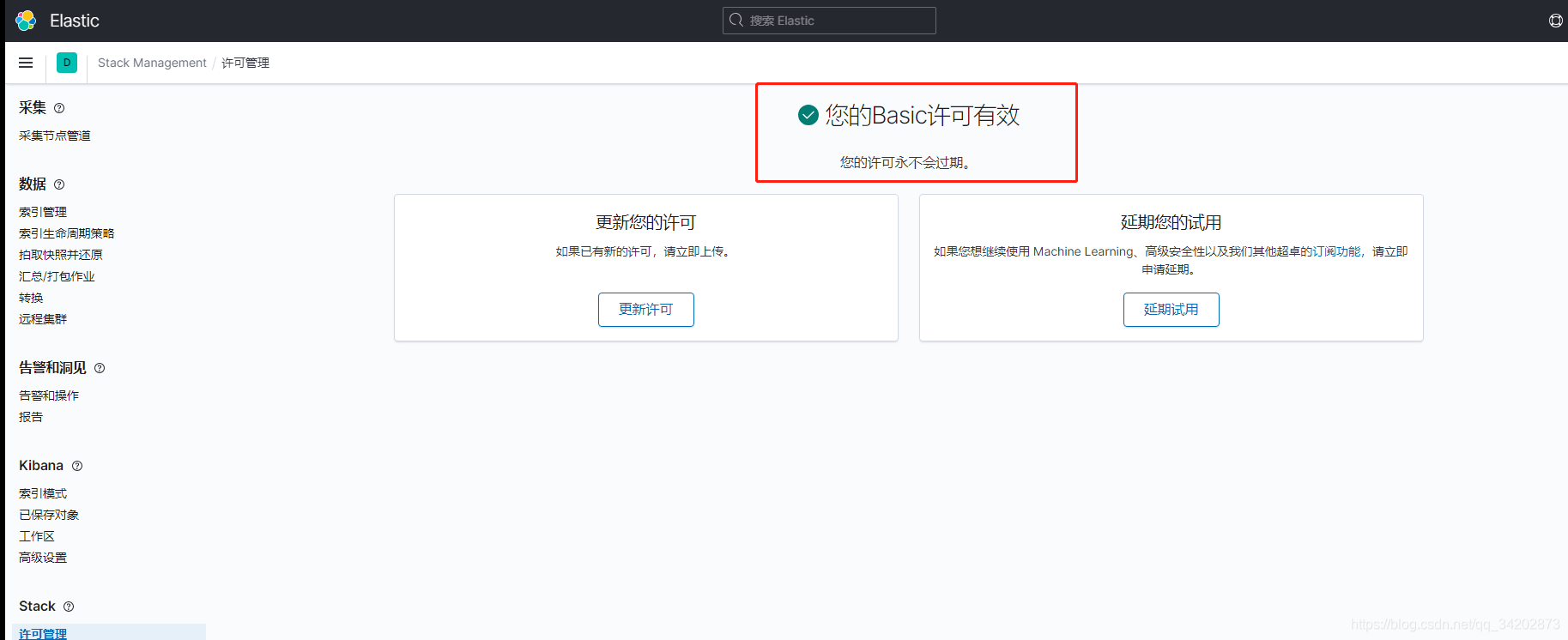Viewport: 1568px width, 640px height.
Task: Open 报告 in sidebar
Action: click(31, 417)
